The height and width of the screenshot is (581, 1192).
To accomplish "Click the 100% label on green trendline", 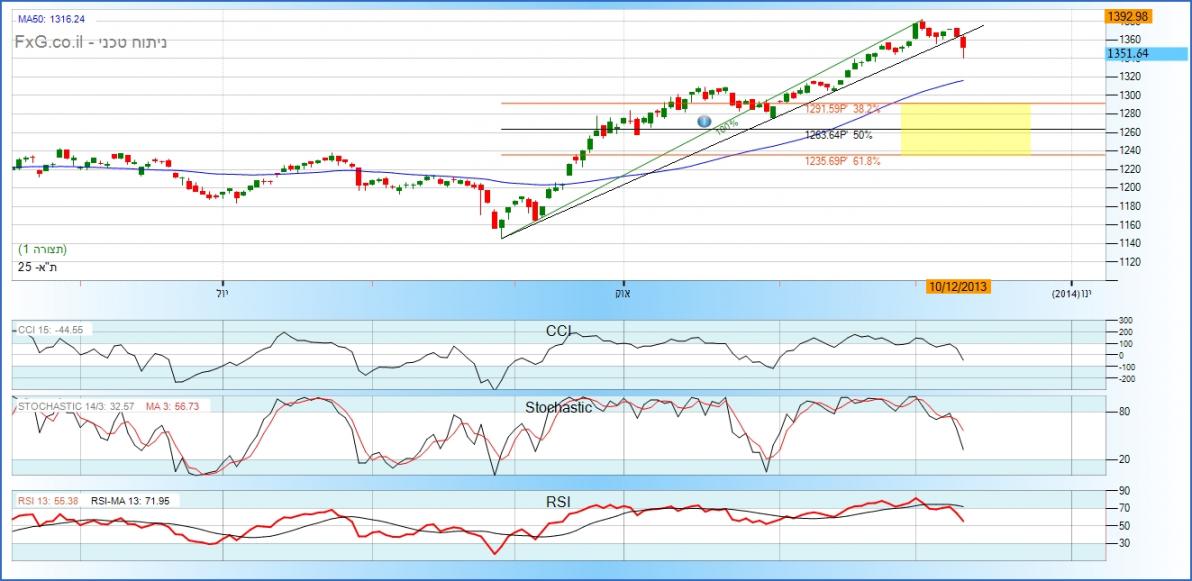I will tap(725, 125).
